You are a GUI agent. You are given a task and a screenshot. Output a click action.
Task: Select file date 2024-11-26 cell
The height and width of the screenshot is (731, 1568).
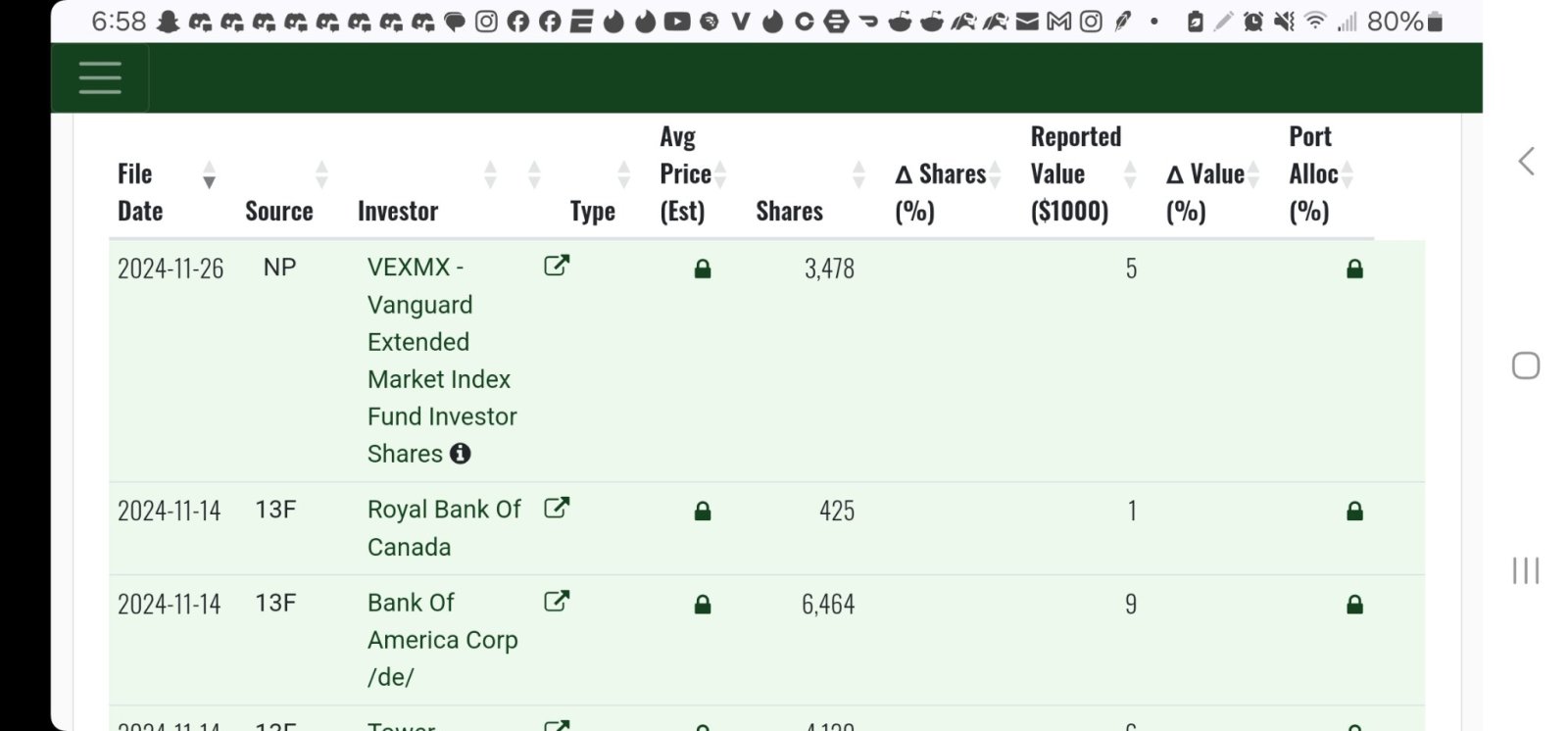(x=171, y=268)
